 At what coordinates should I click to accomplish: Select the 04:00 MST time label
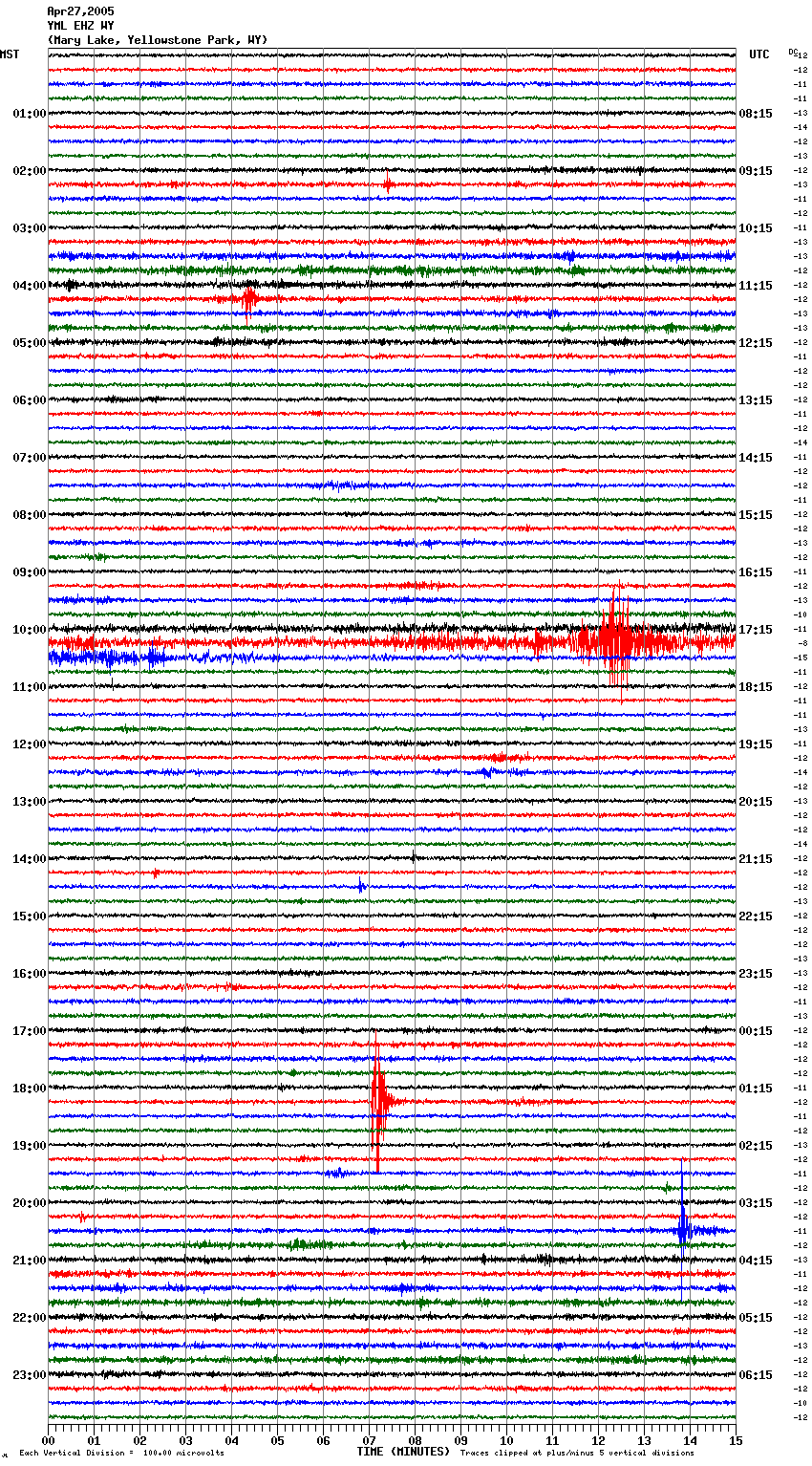[x=29, y=286]
